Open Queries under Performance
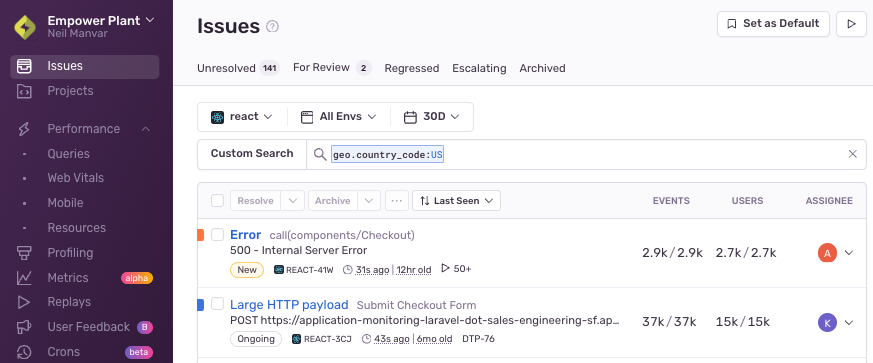Image resolution: width=873 pixels, height=363 pixels. (x=68, y=154)
